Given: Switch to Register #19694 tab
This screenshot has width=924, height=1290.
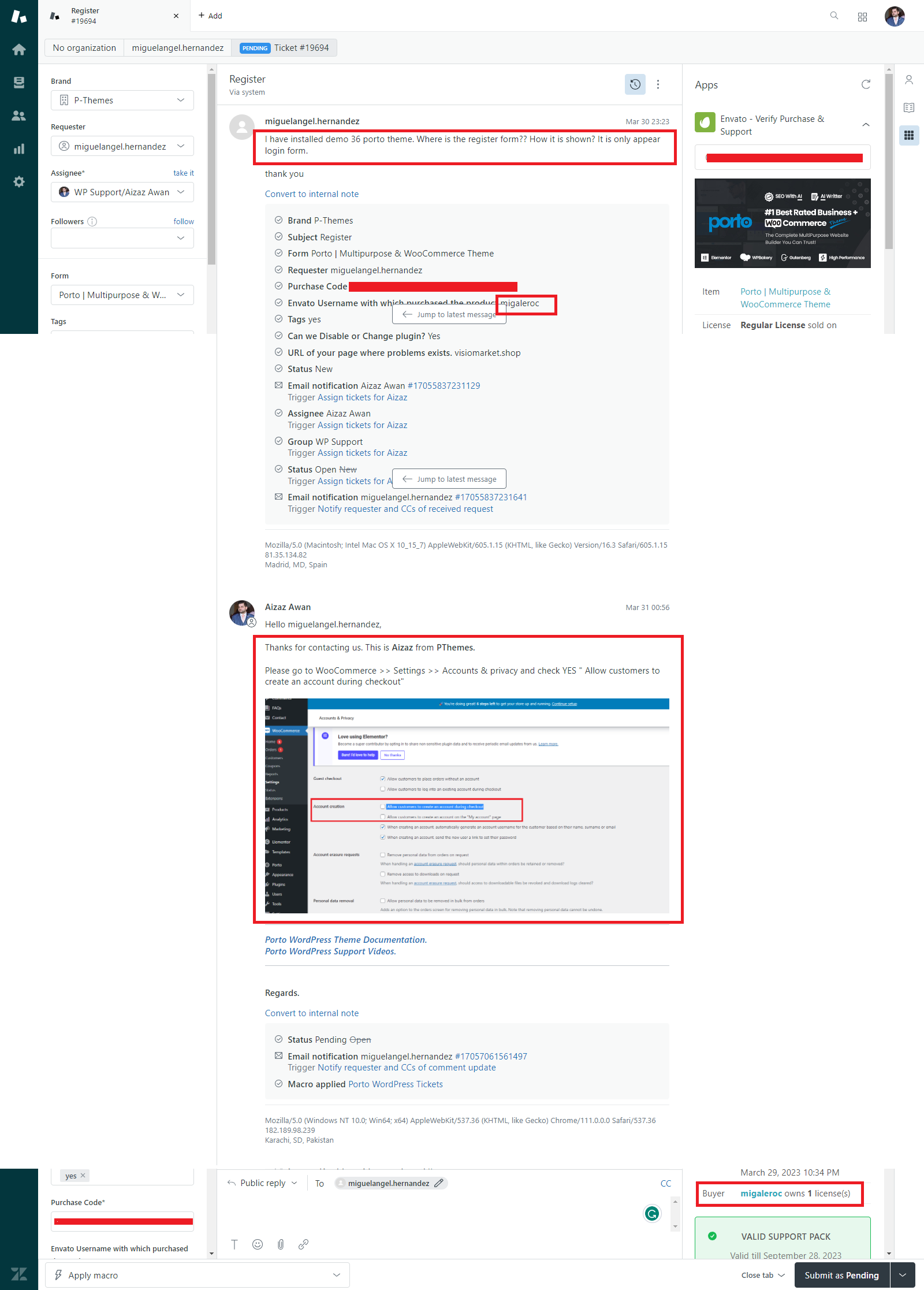Looking at the screenshot, I should (114, 16).
